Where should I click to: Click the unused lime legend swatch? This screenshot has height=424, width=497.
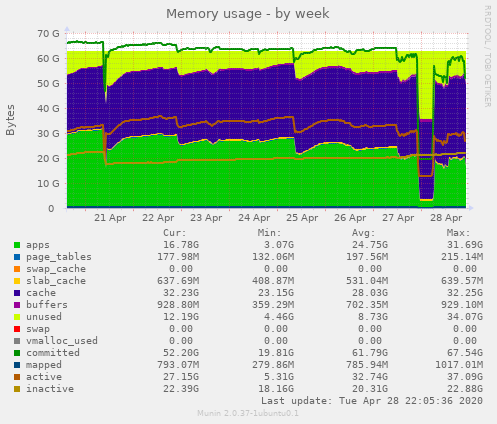click(17, 317)
